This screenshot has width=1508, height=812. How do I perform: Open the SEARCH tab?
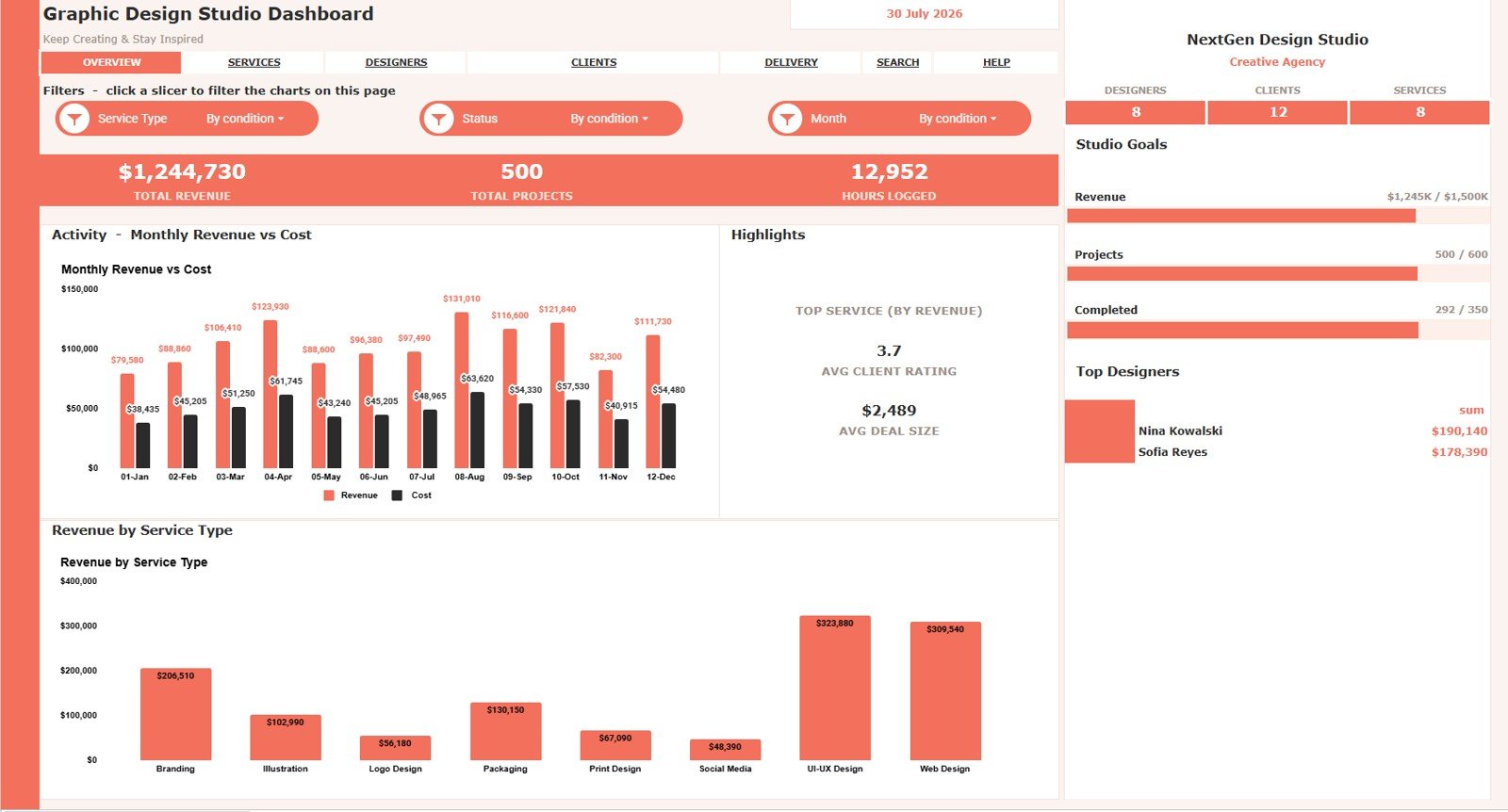click(x=897, y=62)
